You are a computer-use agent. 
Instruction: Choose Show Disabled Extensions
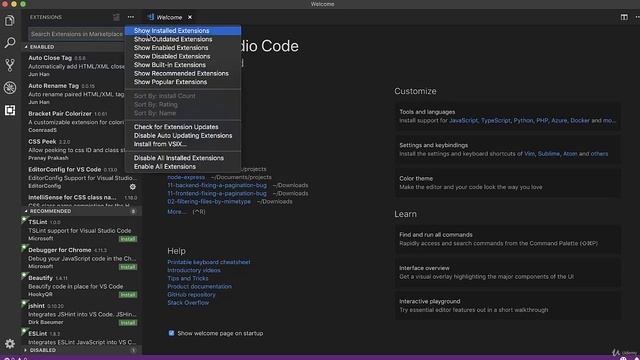tap(183, 56)
